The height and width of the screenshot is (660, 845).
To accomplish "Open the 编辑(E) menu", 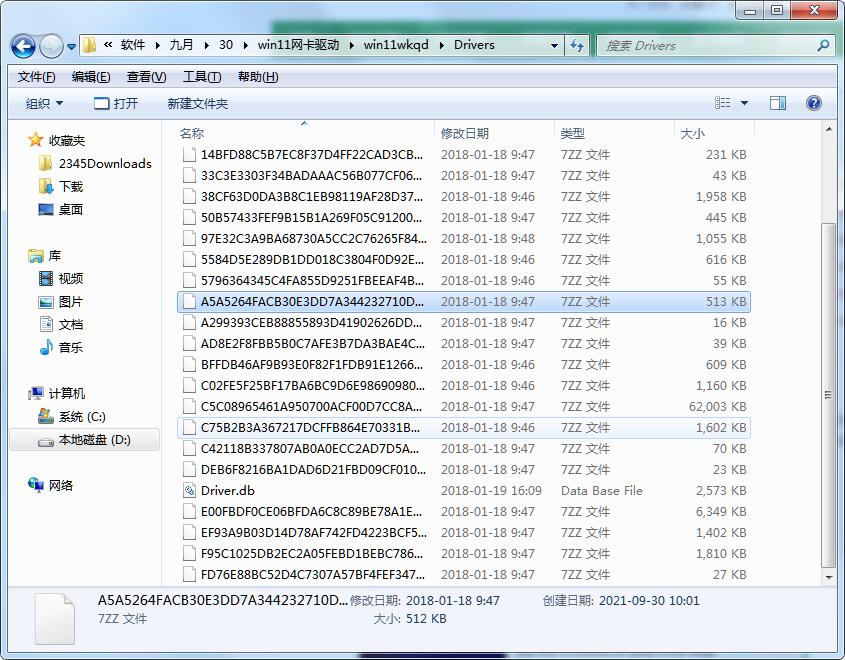I will click(91, 77).
